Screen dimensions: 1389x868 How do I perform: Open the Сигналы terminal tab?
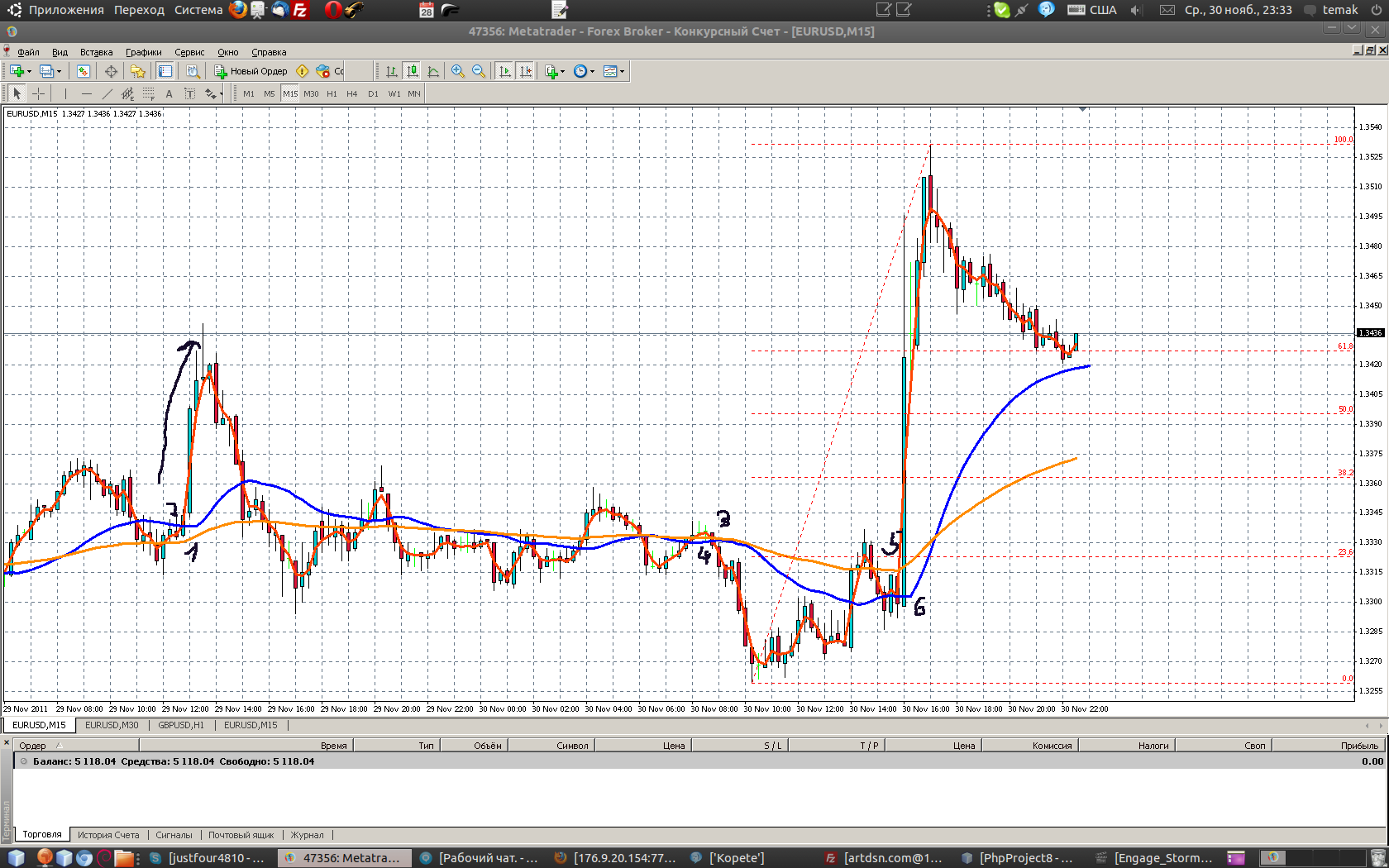[x=174, y=835]
